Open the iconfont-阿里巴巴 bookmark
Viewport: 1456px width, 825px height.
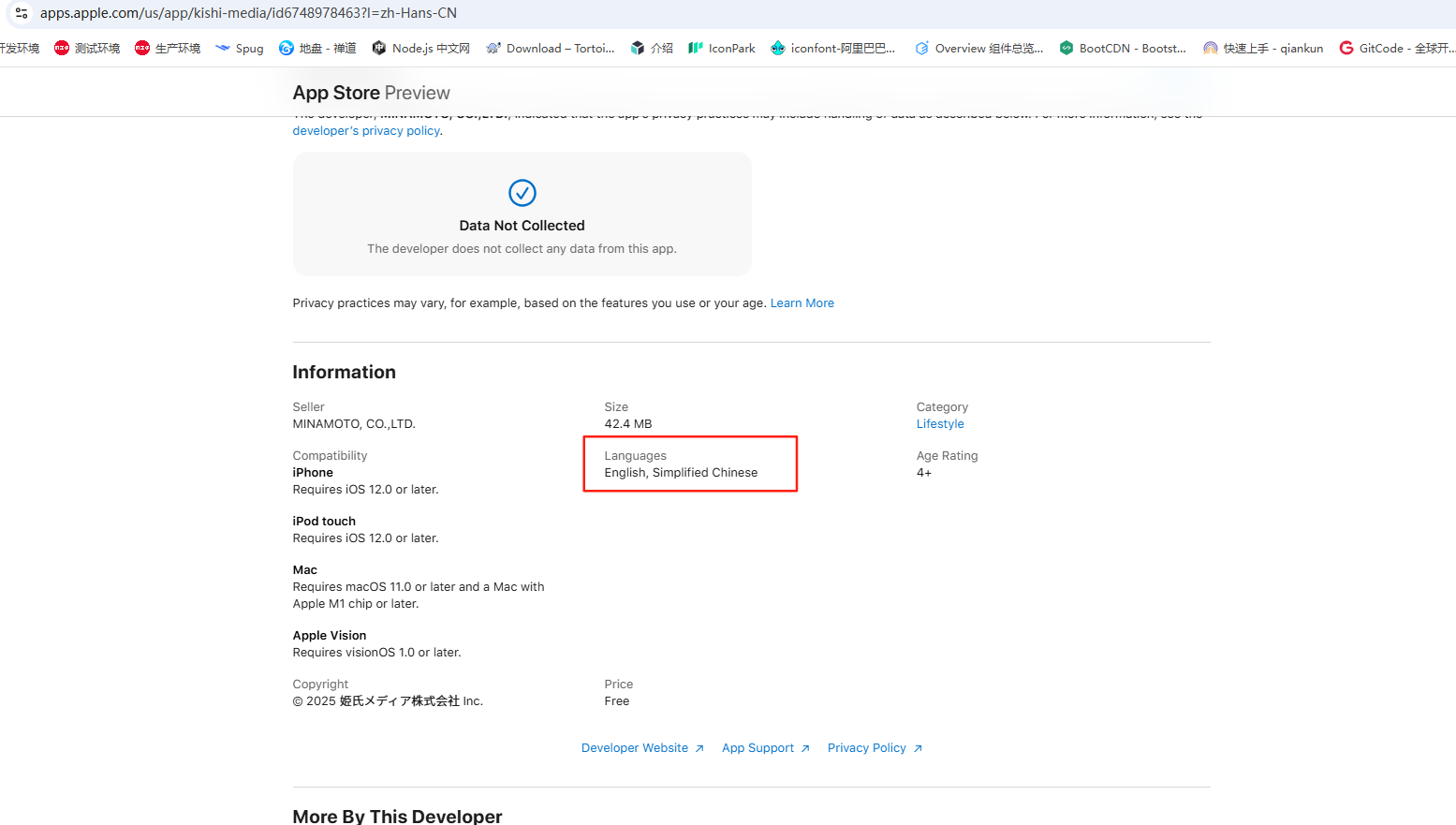832,49
